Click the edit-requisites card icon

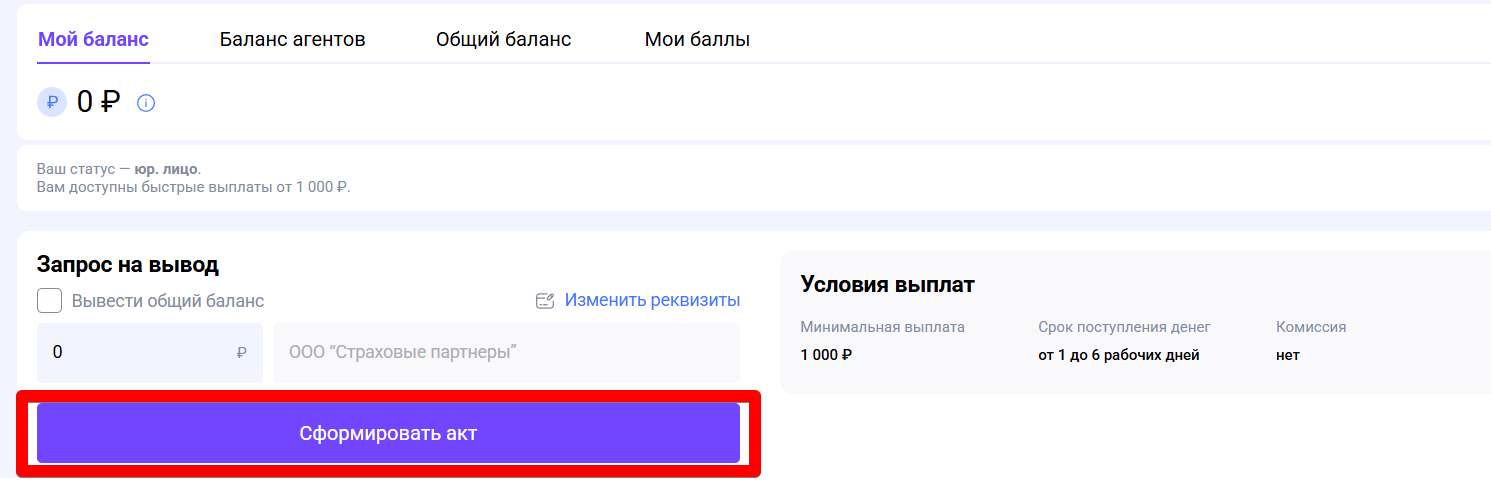pyautogui.click(x=545, y=301)
